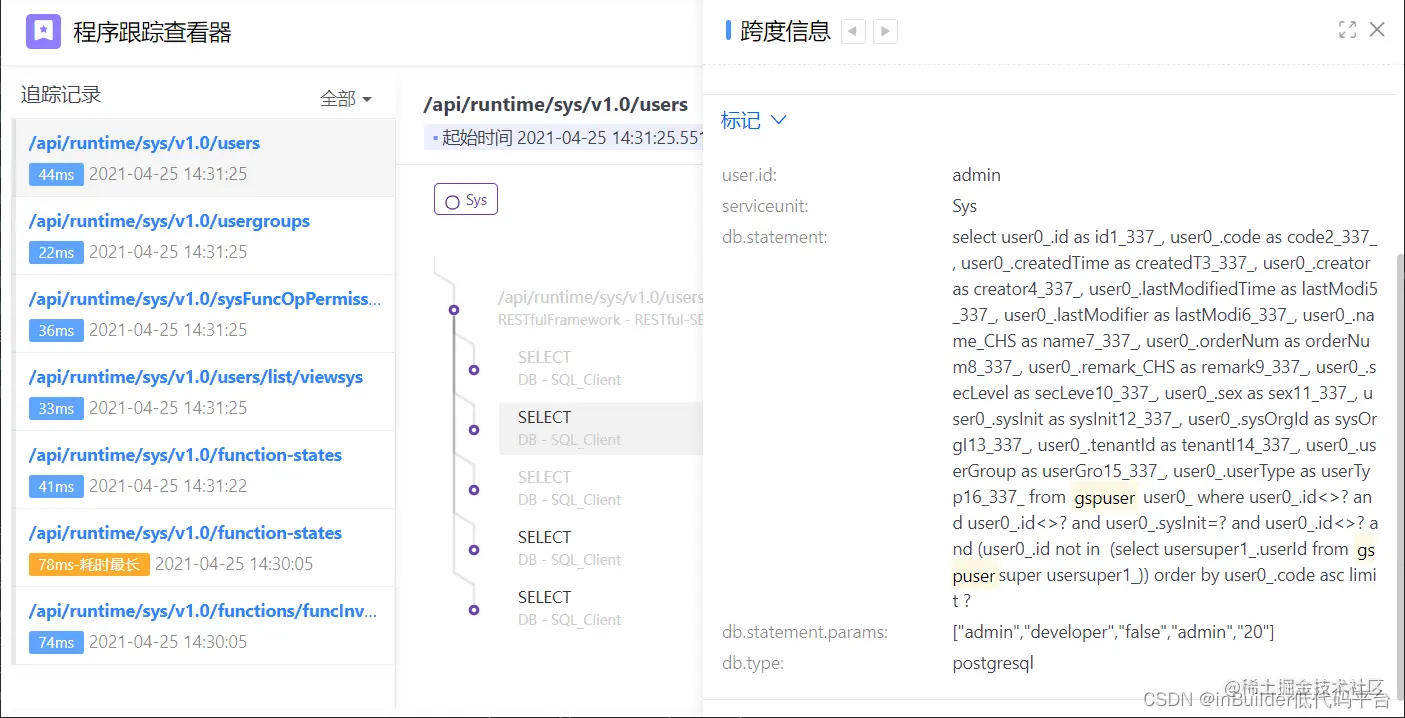Screen dimensions: 1405x718
Task: Click the 33ms duration badge
Action: 56,408
